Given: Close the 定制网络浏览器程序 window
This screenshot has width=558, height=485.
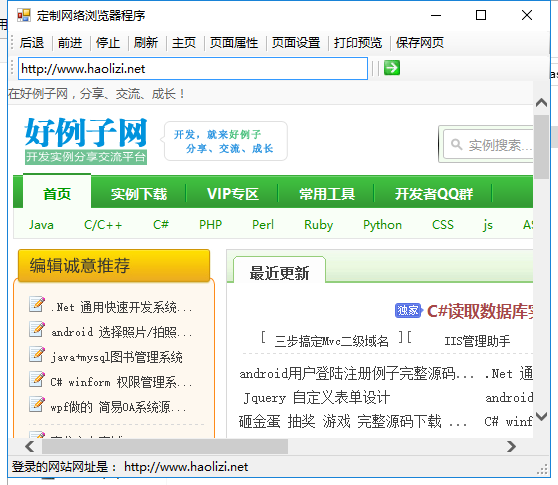Looking at the screenshot, I should pyautogui.click(x=527, y=15).
